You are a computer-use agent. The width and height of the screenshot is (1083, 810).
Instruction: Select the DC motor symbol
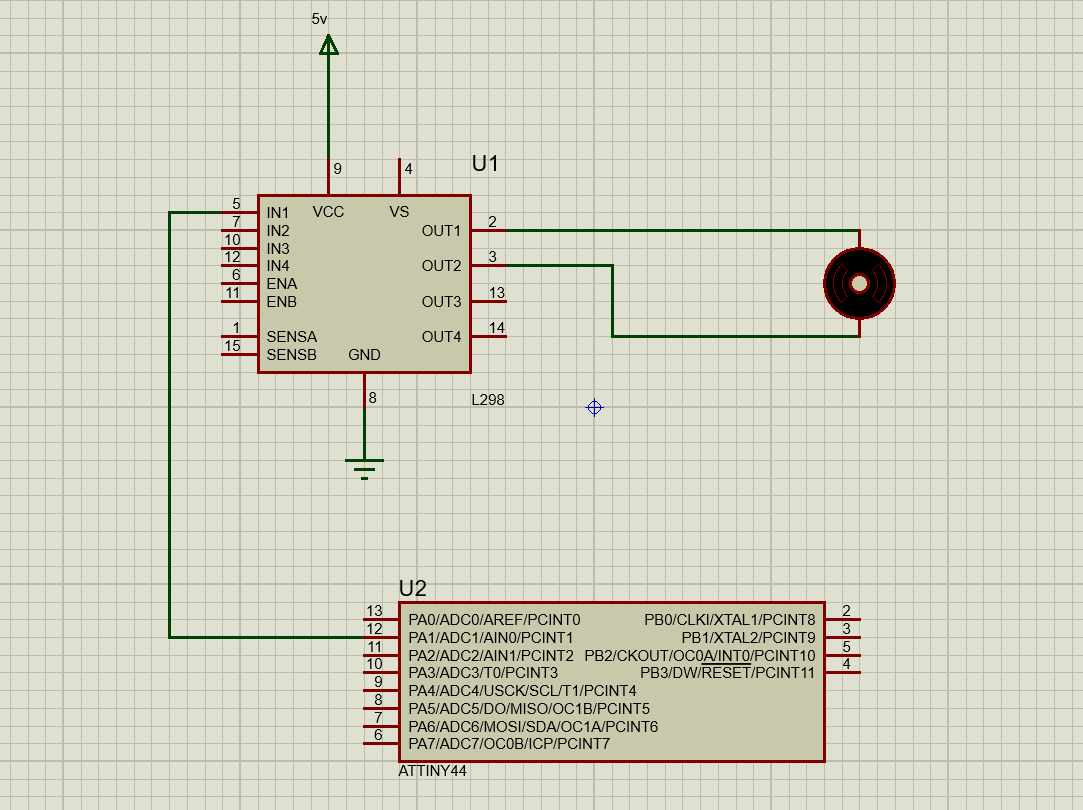tap(859, 284)
